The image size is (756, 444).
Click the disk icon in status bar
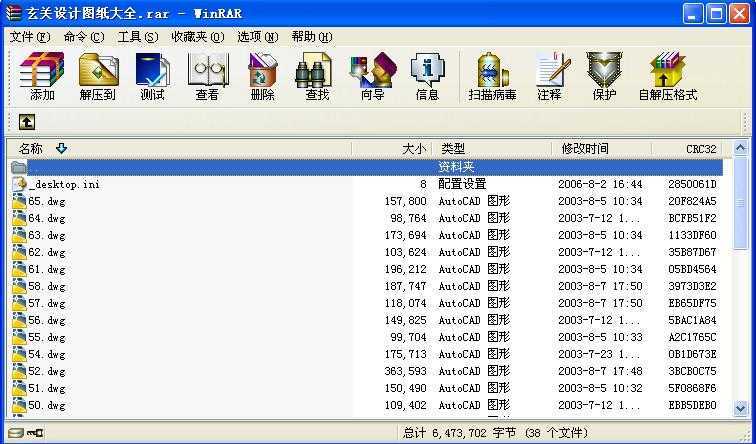tap(16, 432)
